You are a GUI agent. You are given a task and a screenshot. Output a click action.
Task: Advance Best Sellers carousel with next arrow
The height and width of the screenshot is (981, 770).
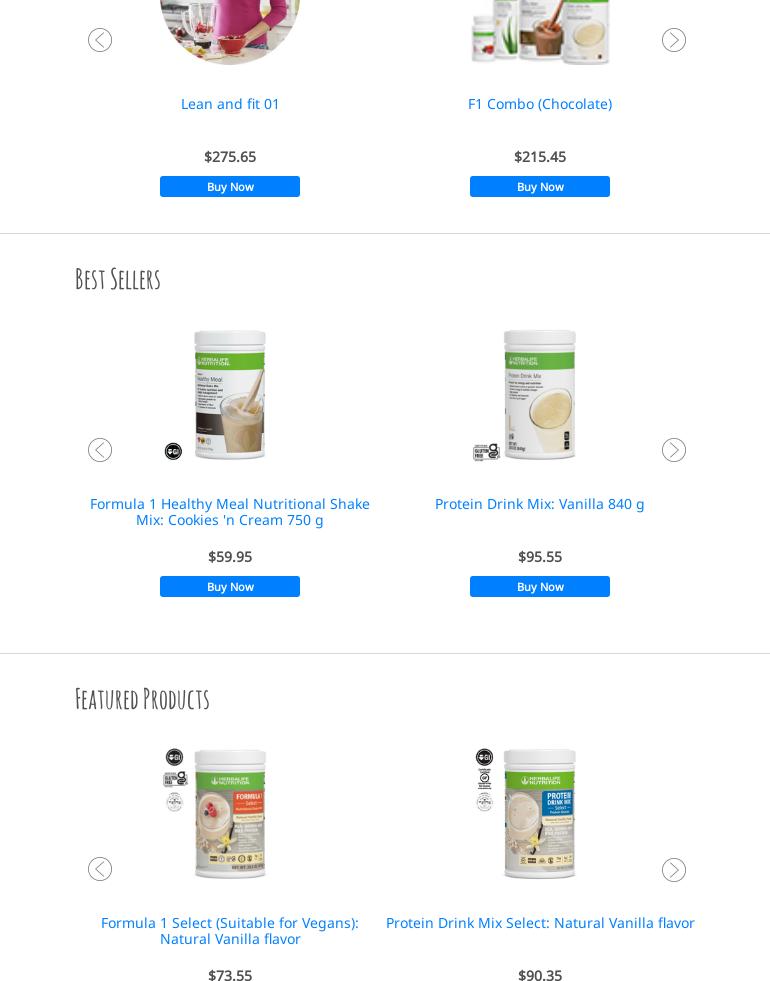click(674, 450)
